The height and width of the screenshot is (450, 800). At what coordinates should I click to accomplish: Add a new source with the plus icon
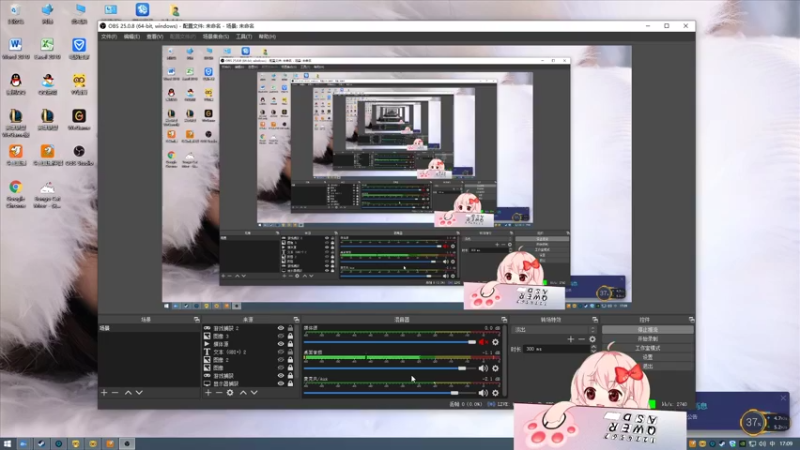[x=208, y=393]
